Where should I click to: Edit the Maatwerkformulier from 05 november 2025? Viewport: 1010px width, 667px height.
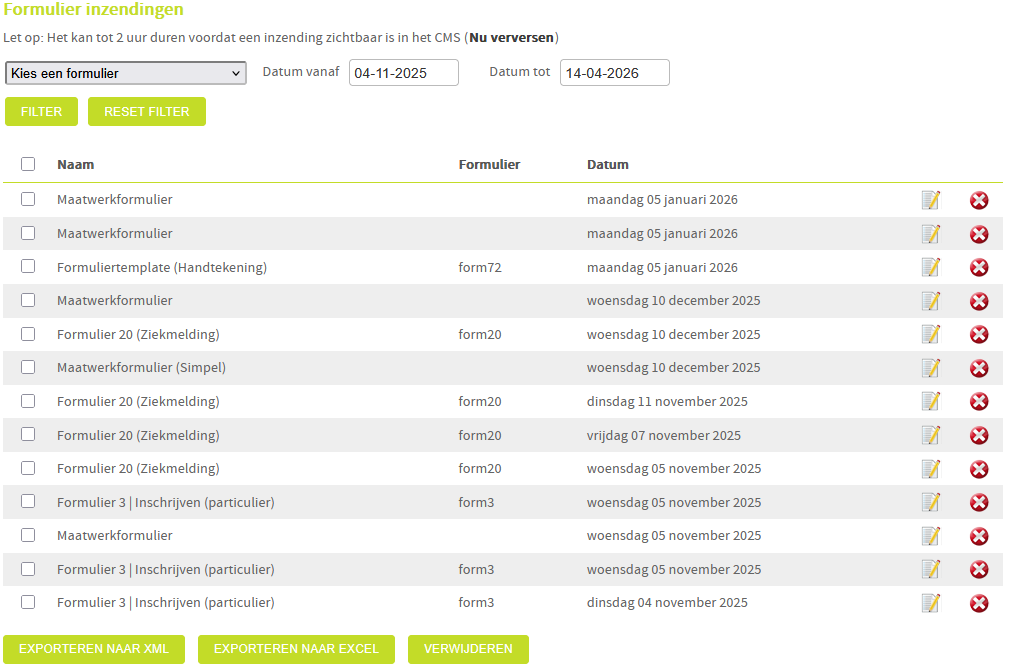pyautogui.click(x=931, y=536)
